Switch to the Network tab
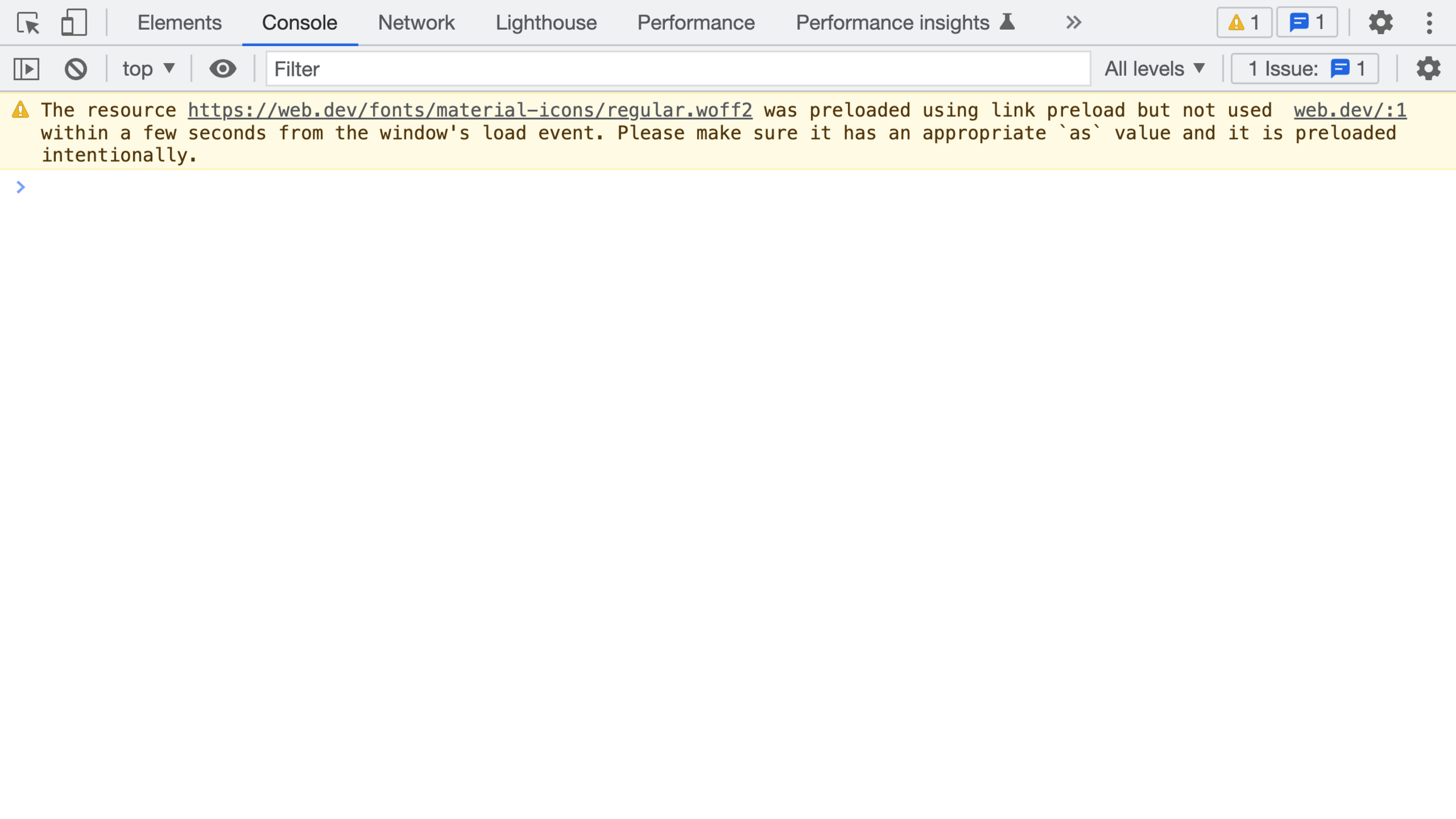This screenshot has width=1456, height=819. [x=416, y=23]
